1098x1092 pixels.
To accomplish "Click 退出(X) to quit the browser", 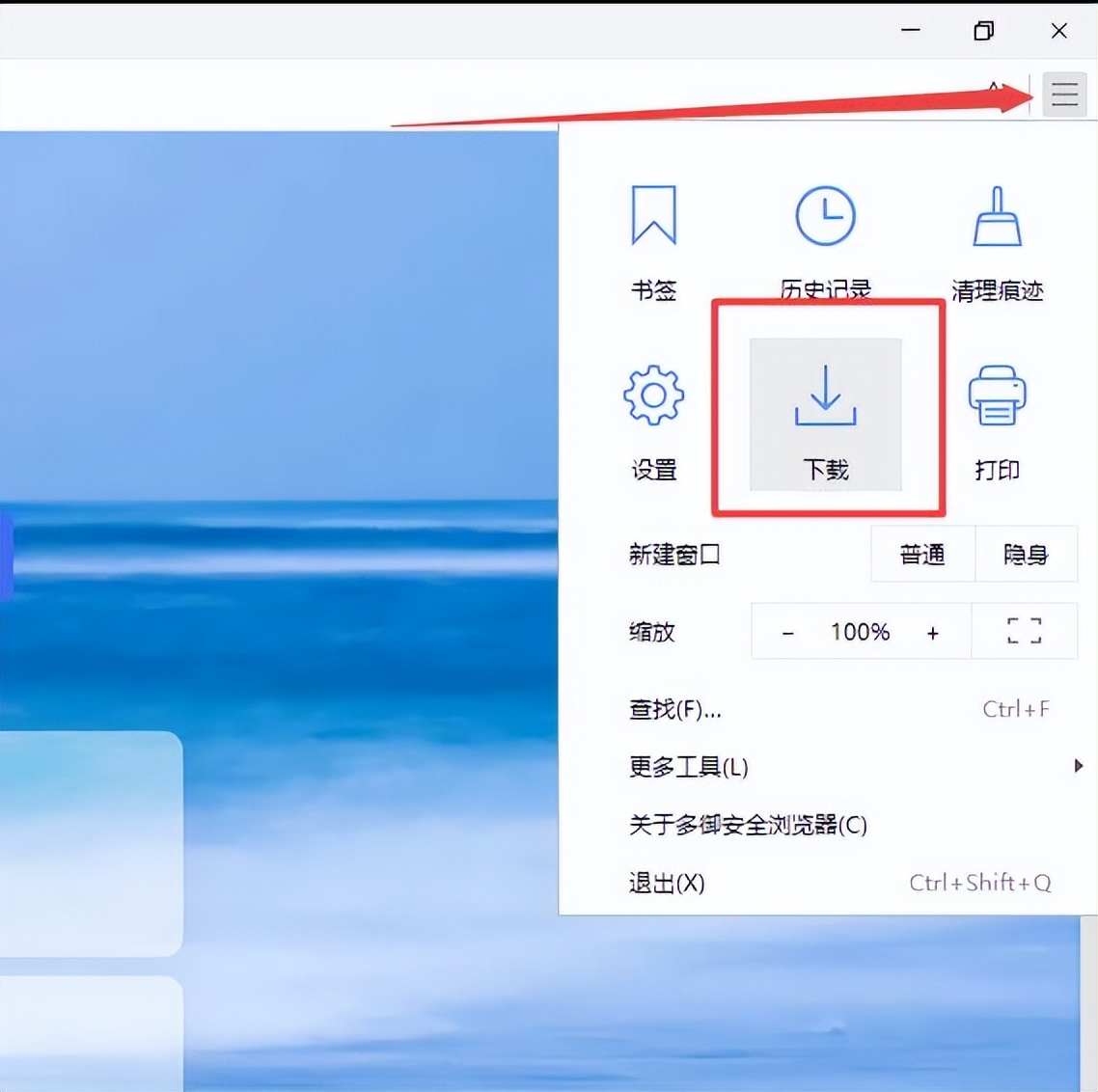I will [666, 883].
